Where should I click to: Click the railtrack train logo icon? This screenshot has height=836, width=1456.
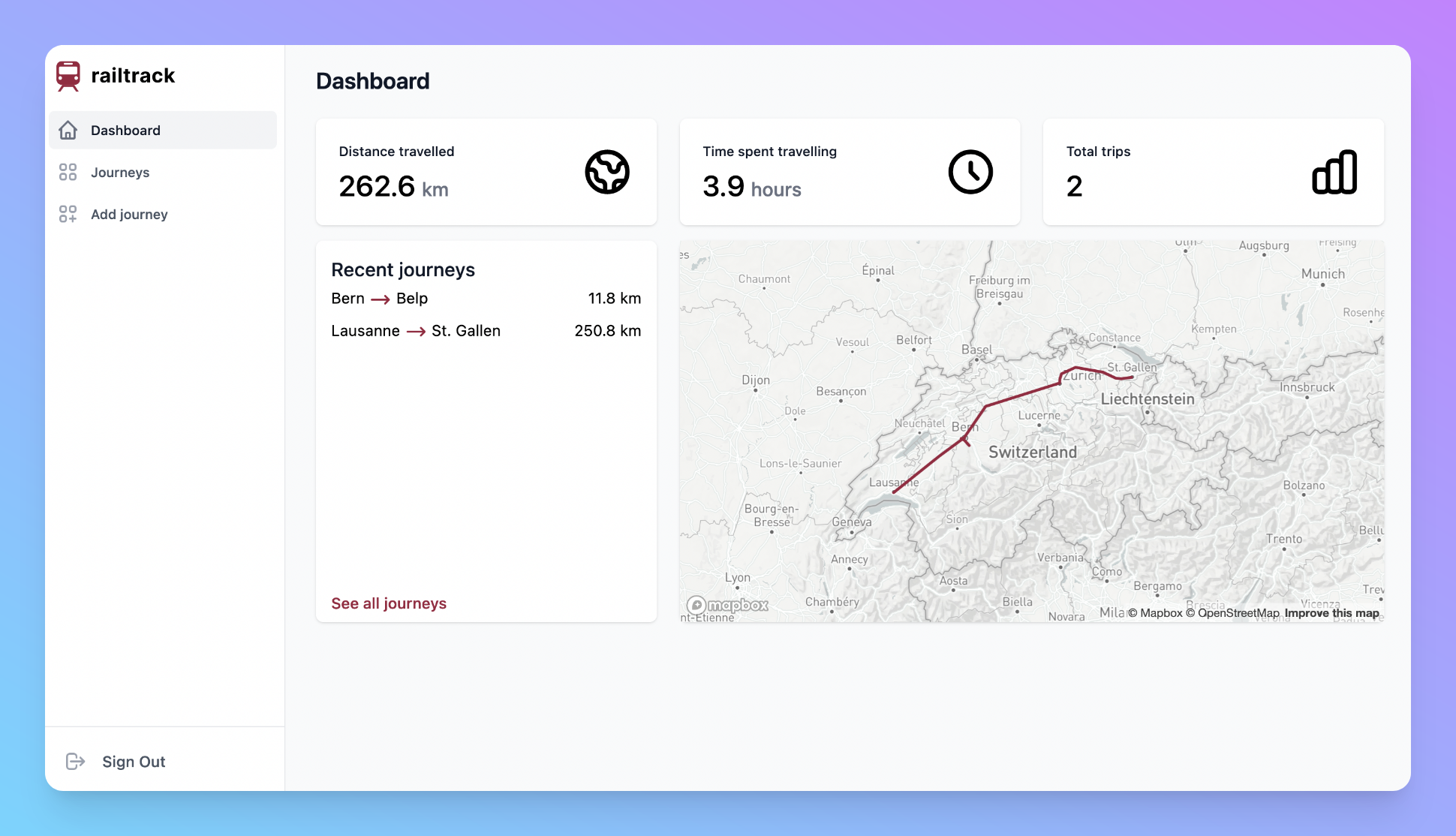68,76
